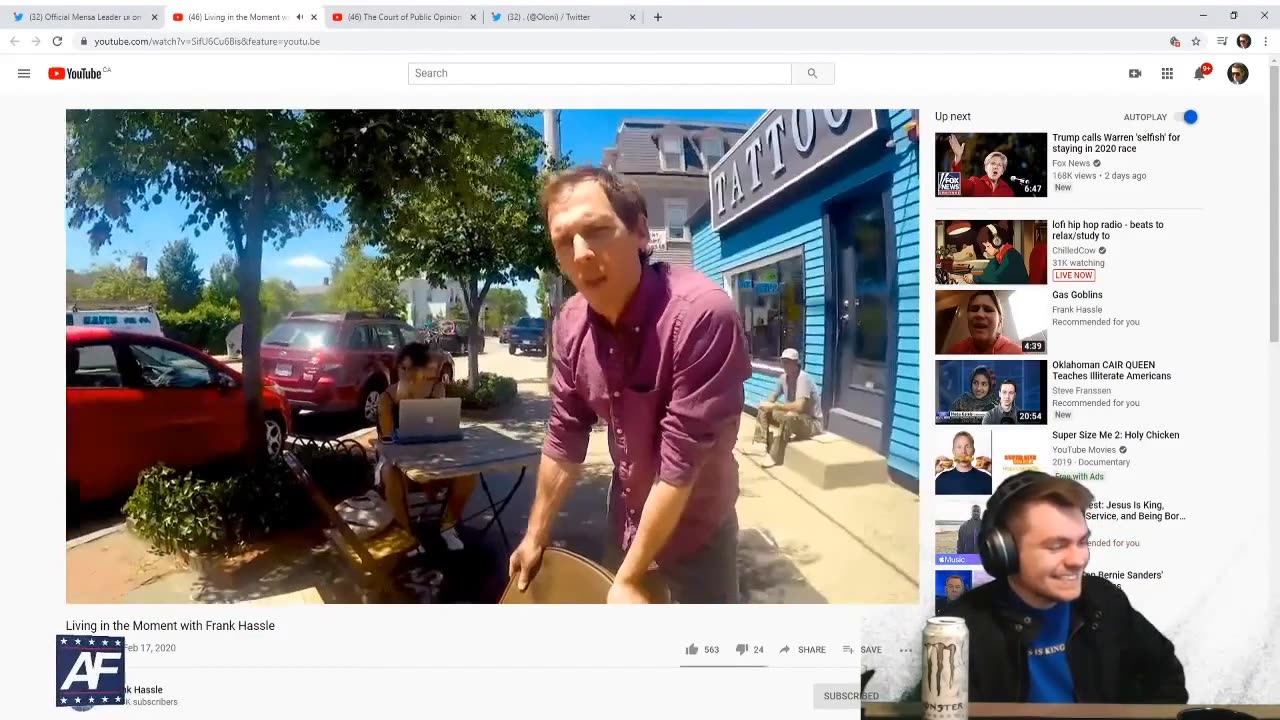
Task: Click the search magnifier button
Action: click(812, 73)
